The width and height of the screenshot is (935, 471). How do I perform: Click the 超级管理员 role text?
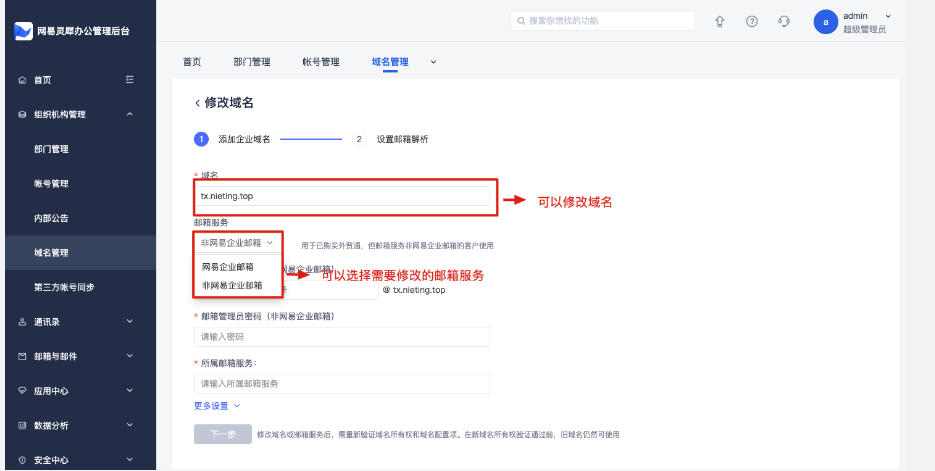pos(865,29)
